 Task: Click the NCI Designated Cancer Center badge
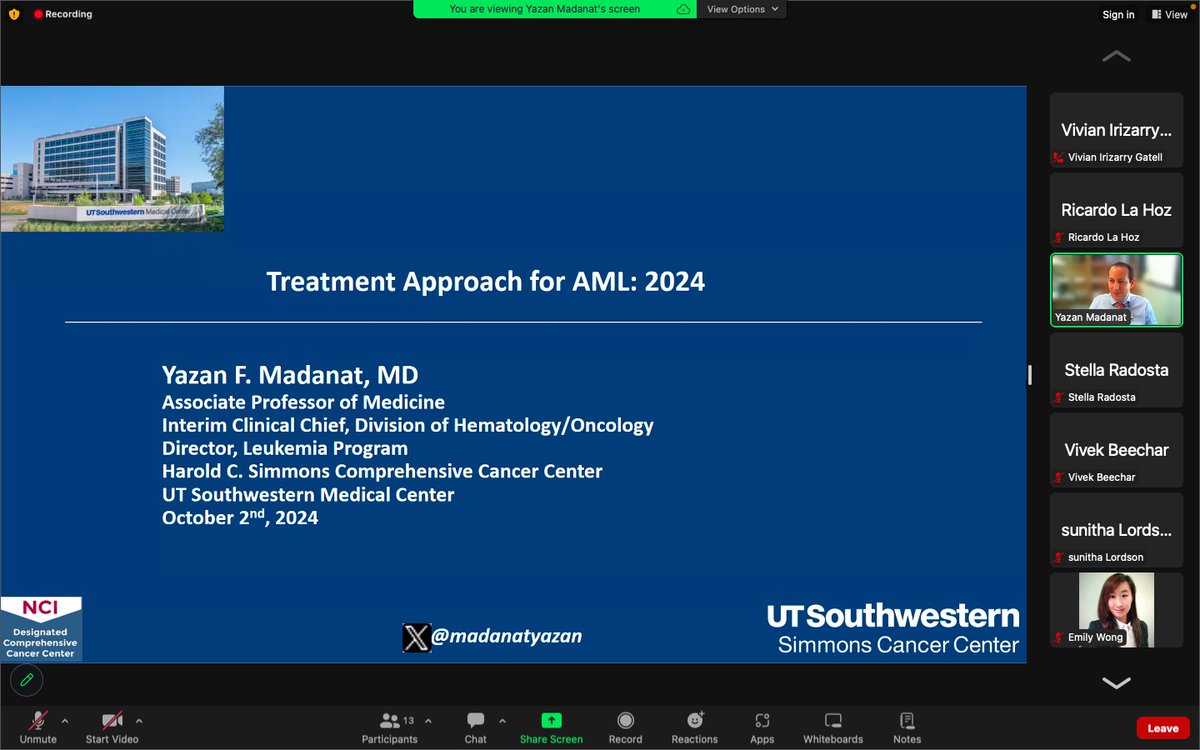click(41, 629)
